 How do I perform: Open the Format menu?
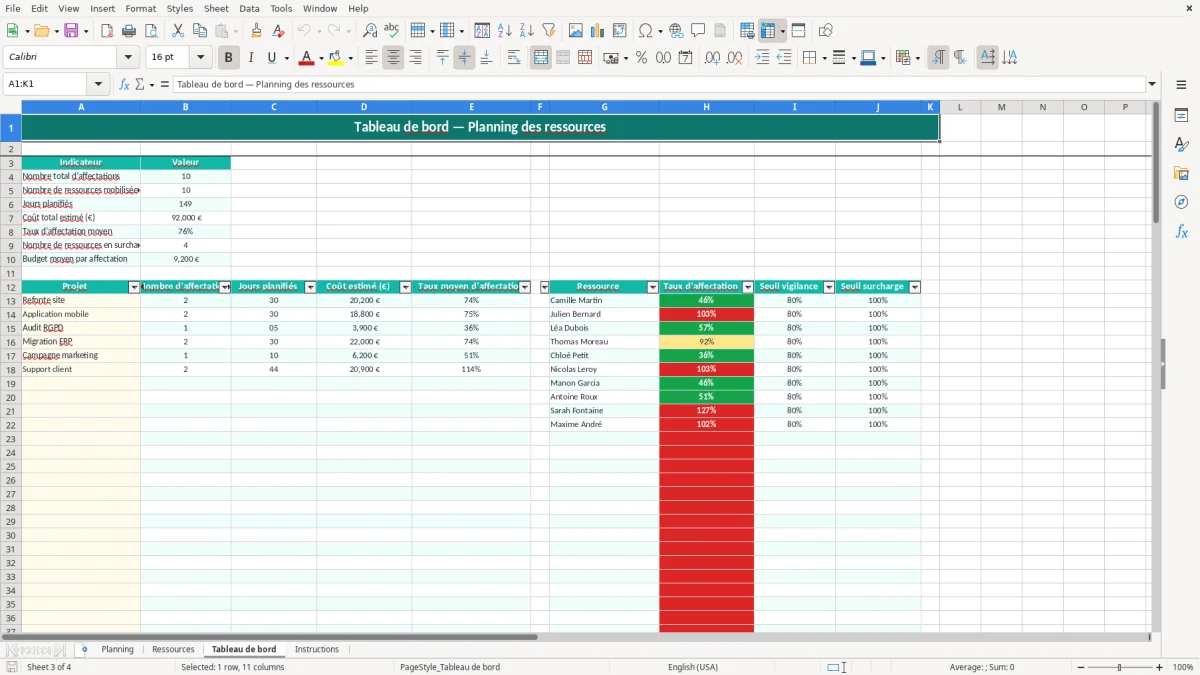(140, 8)
